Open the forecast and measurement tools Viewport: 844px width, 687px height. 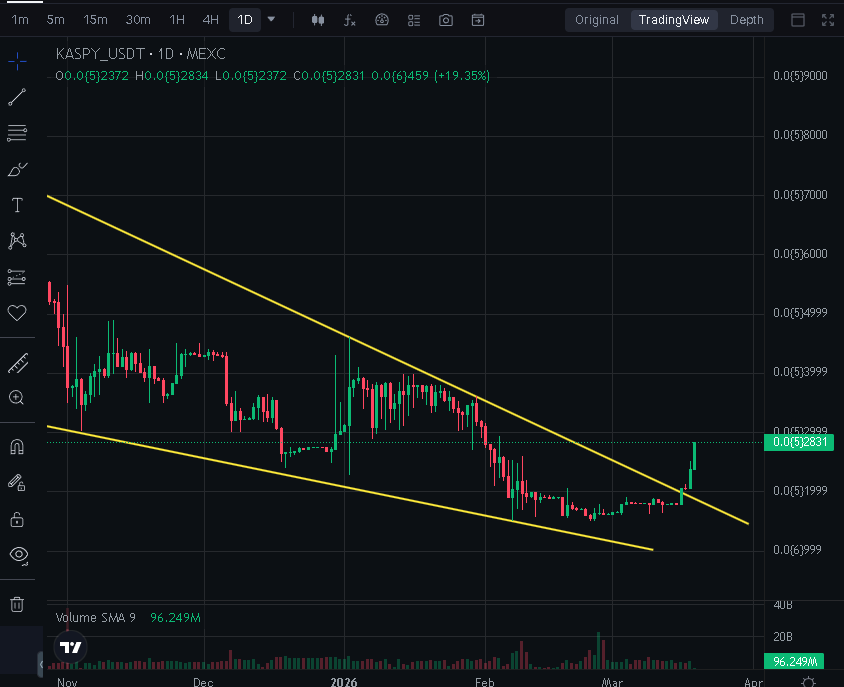17,277
